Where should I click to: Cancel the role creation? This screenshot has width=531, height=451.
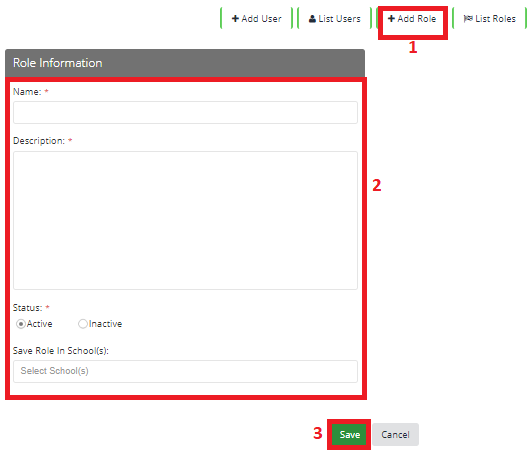(x=395, y=434)
